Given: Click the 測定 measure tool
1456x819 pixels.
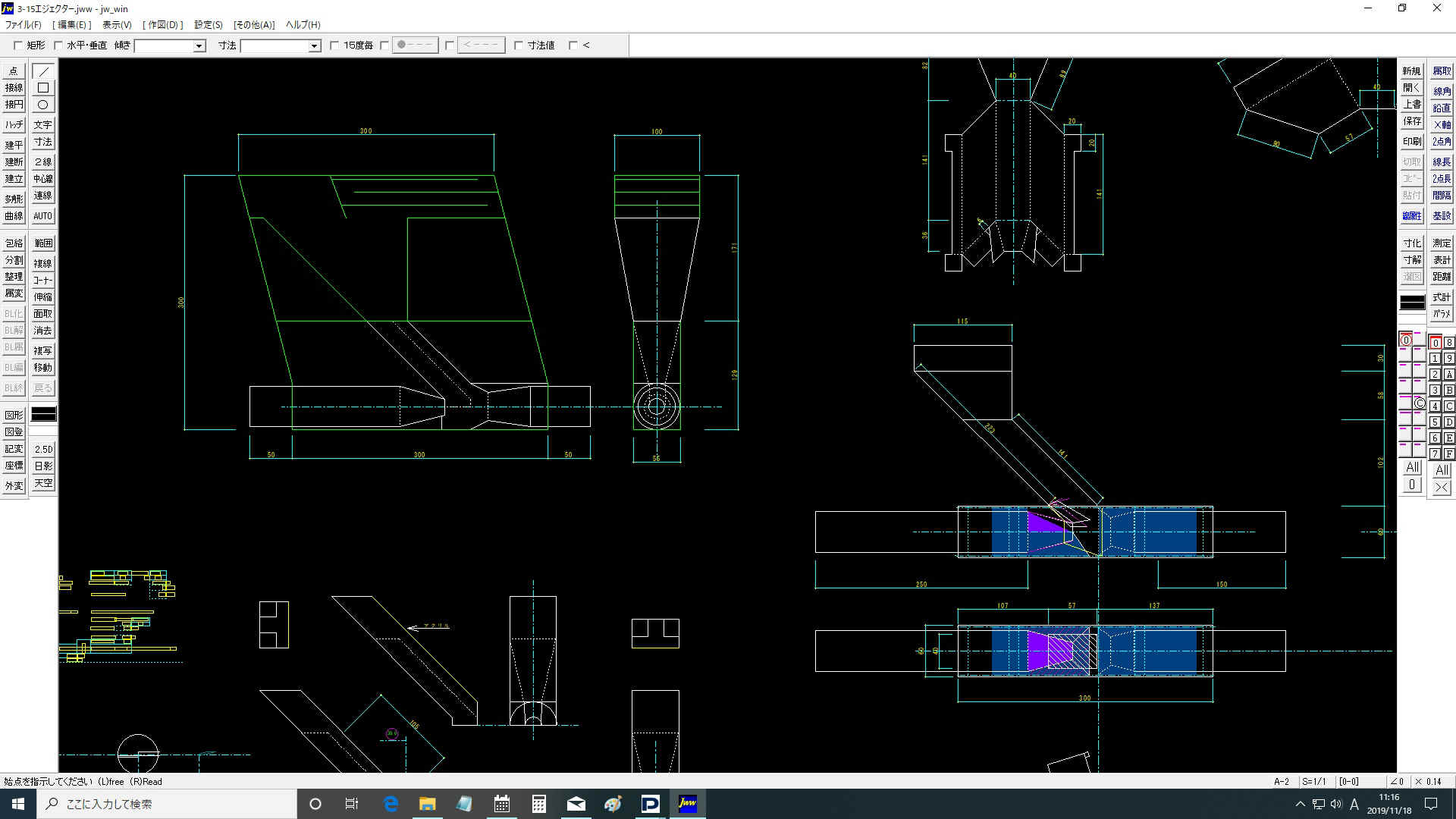Looking at the screenshot, I should (1441, 243).
